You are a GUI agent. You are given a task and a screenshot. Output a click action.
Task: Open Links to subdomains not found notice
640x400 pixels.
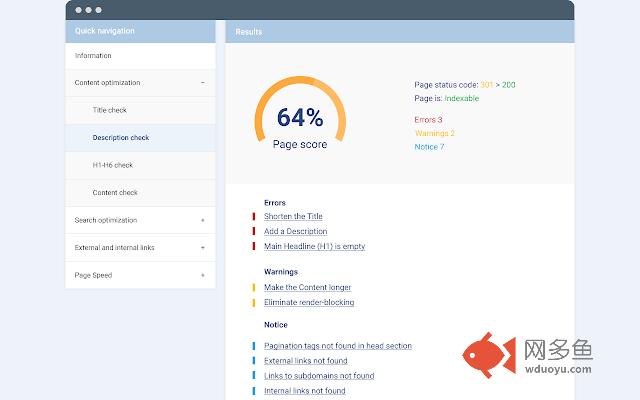click(319, 376)
